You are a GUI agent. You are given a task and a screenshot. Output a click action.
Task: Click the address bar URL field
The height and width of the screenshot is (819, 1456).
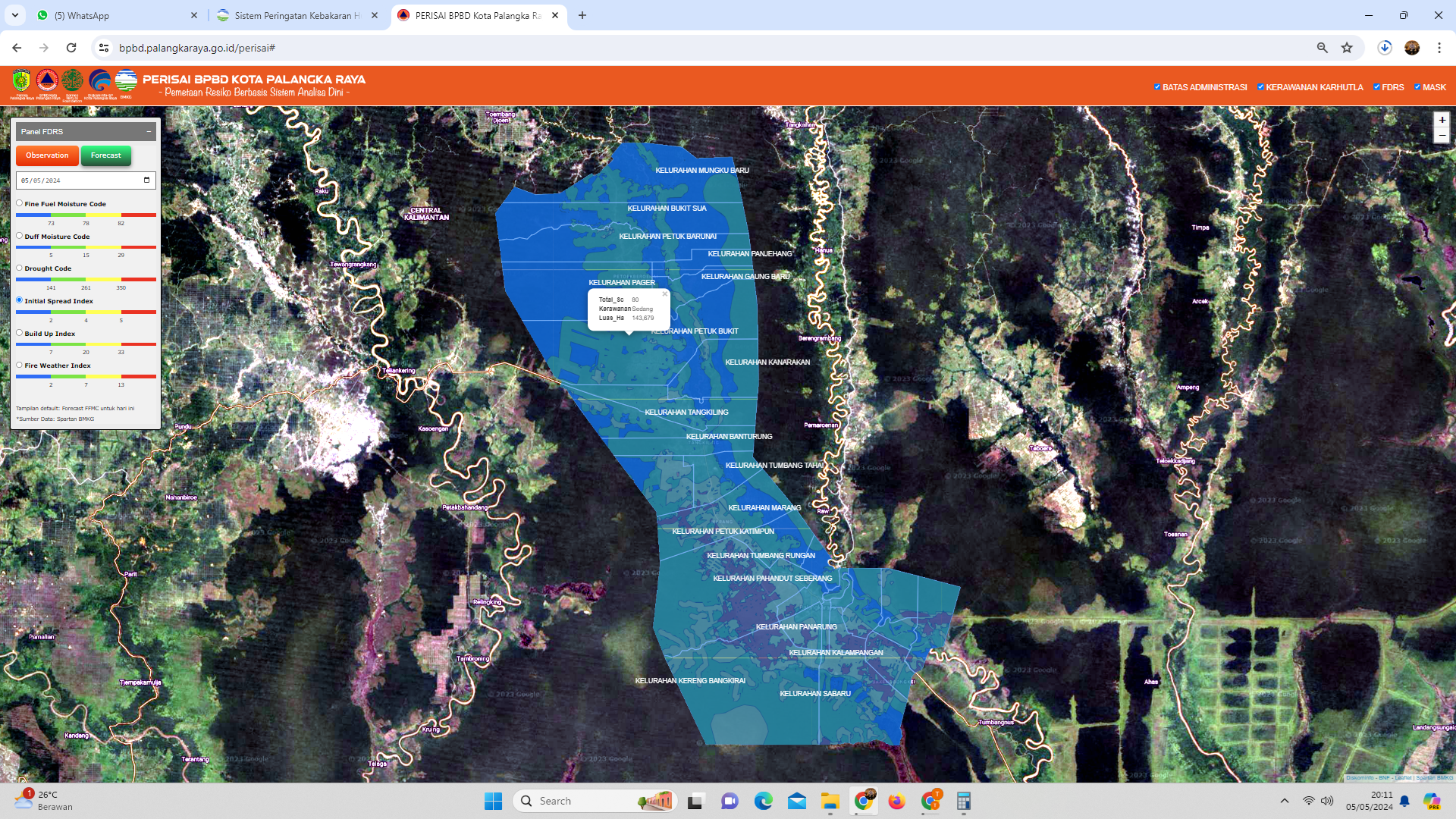[705, 48]
